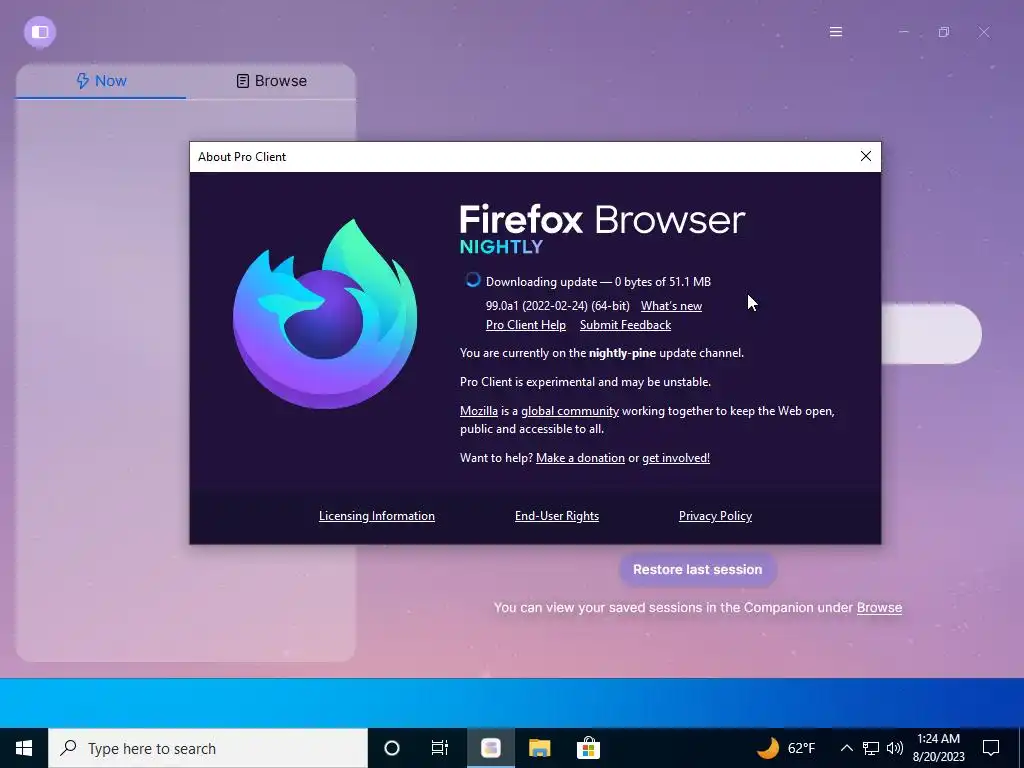Viewport: 1024px width, 768px height.
Task: Click the version text 99.0a1 (2022-02-24)
Action: [x=558, y=306]
